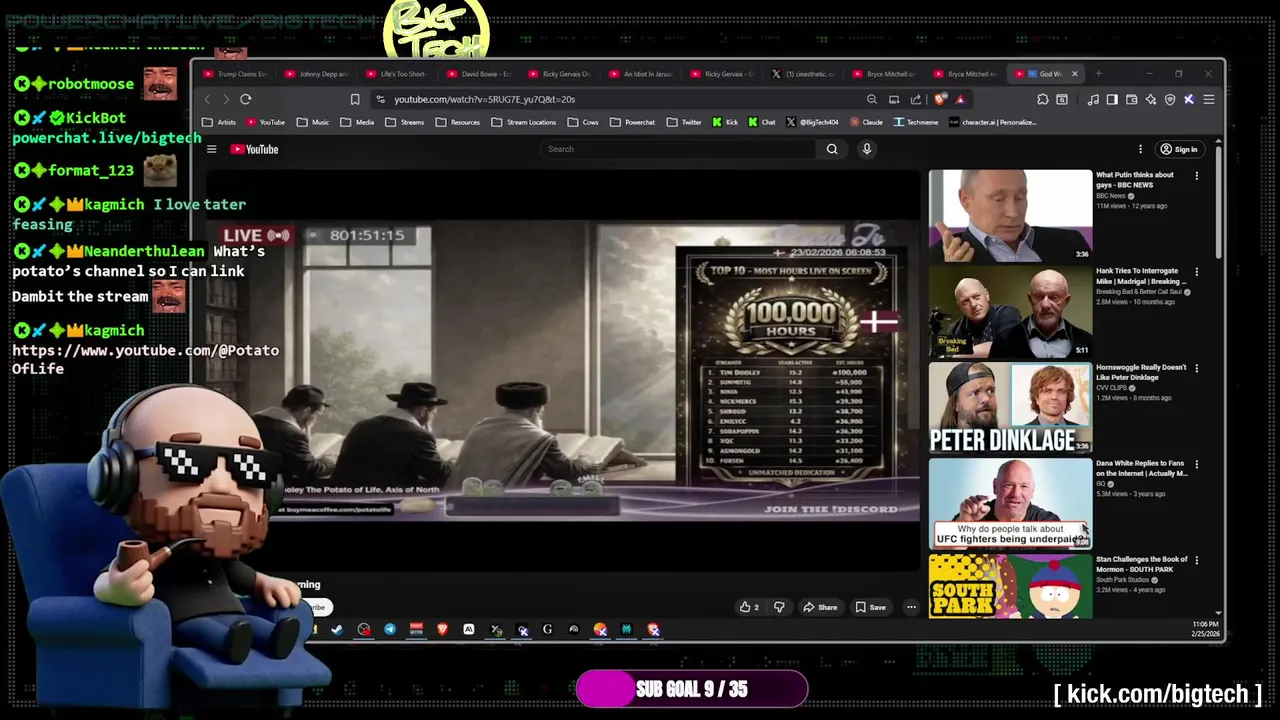Click the address bar URL youtube.com/watch

coord(484,99)
